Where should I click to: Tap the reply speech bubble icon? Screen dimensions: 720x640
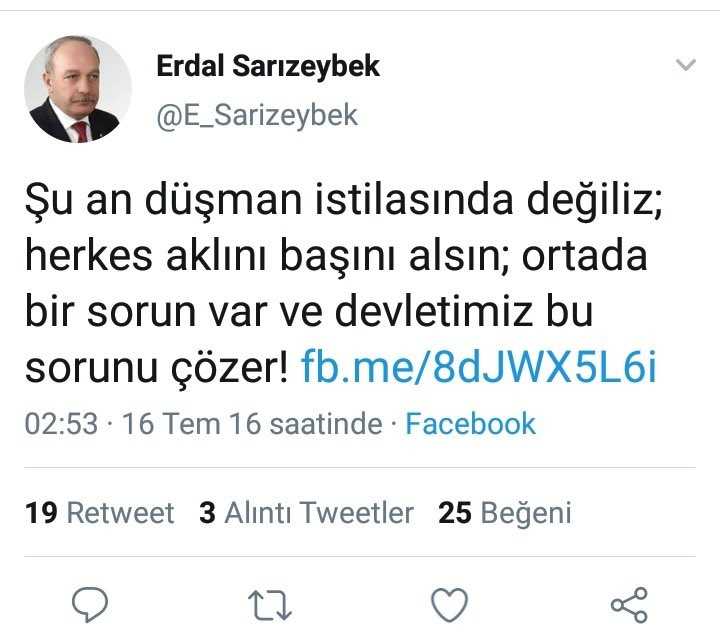90,604
